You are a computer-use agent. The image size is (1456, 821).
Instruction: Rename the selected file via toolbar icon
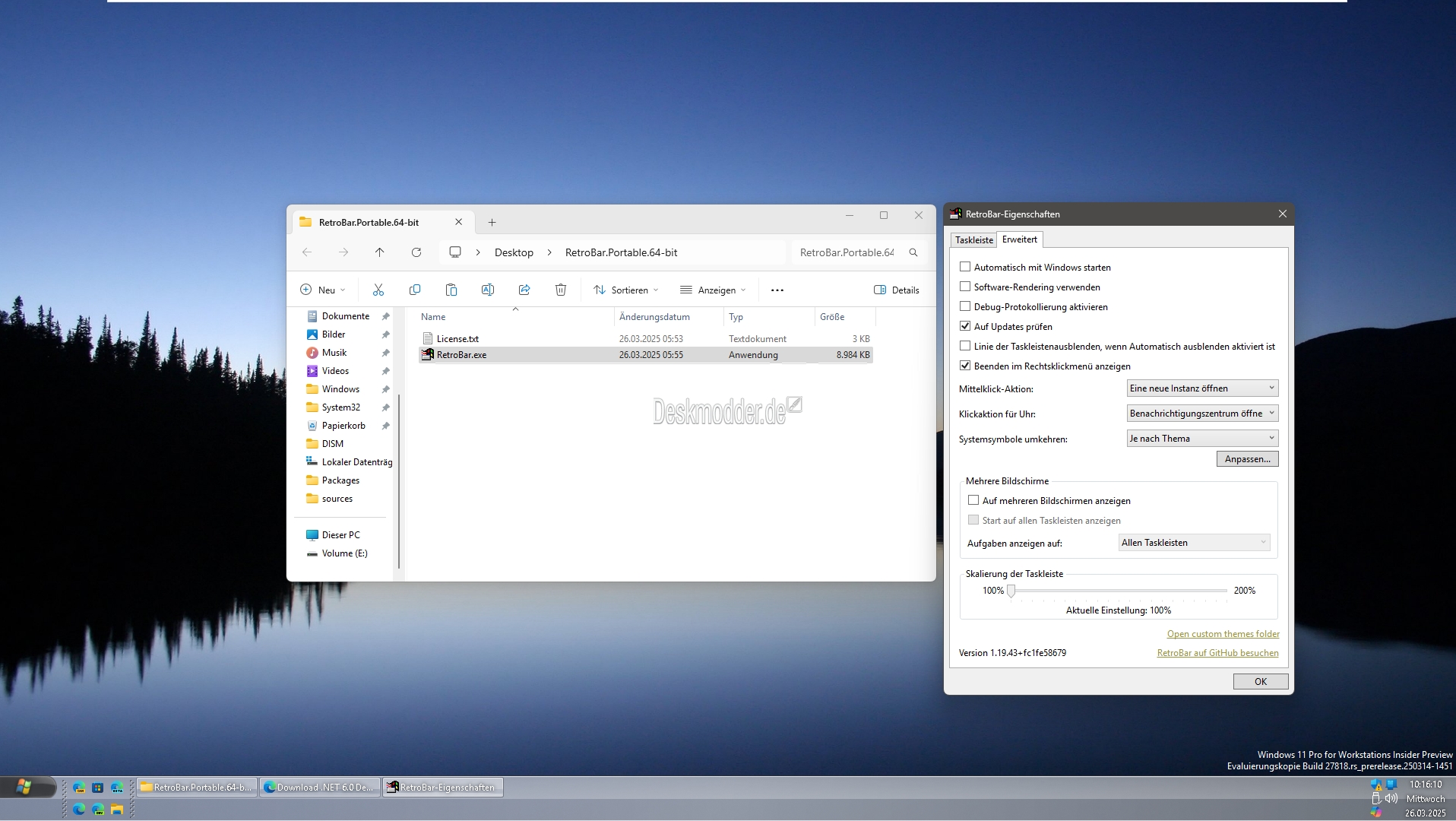(x=488, y=290)
